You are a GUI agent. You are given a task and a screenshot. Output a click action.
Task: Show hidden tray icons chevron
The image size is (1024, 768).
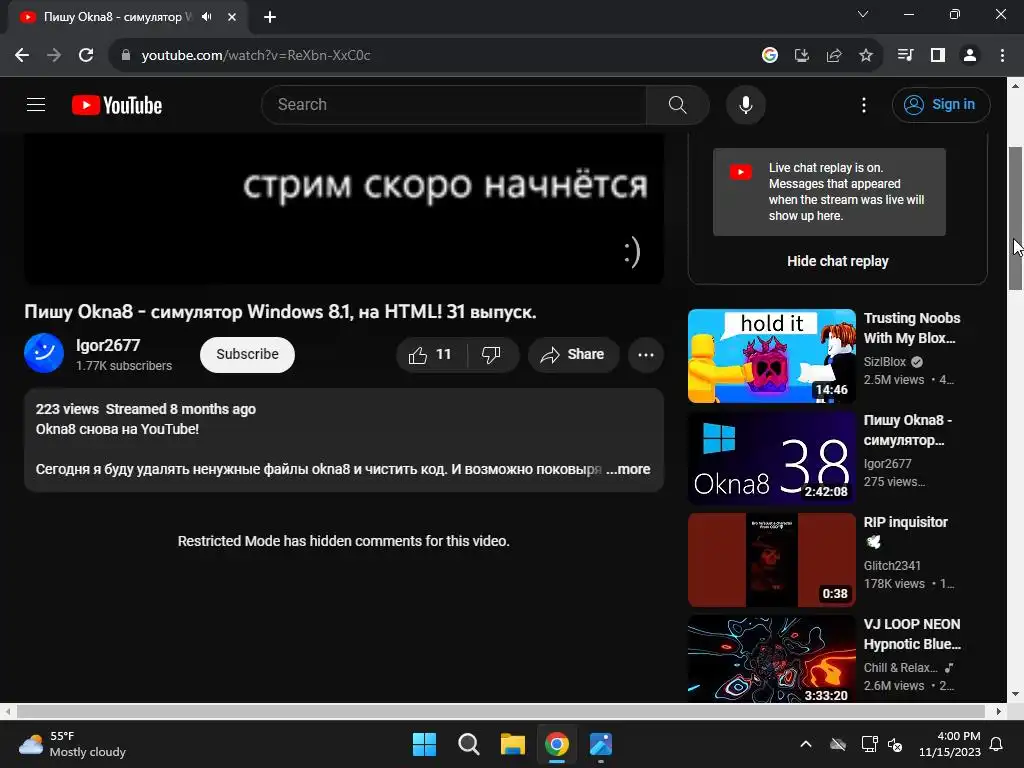click(x=806, y=744)
